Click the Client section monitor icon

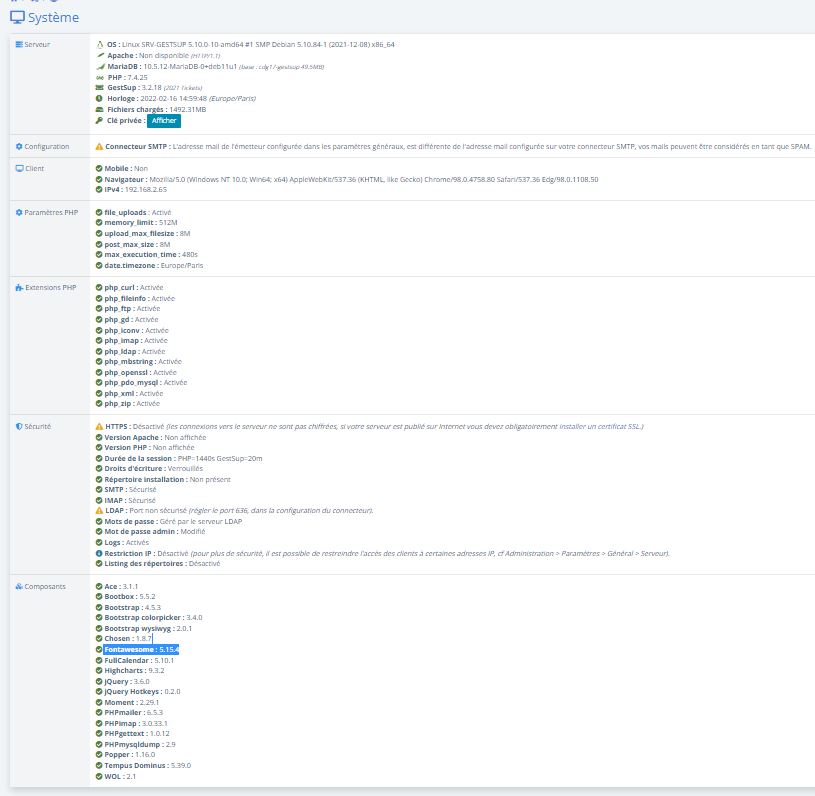click(19, 168)
